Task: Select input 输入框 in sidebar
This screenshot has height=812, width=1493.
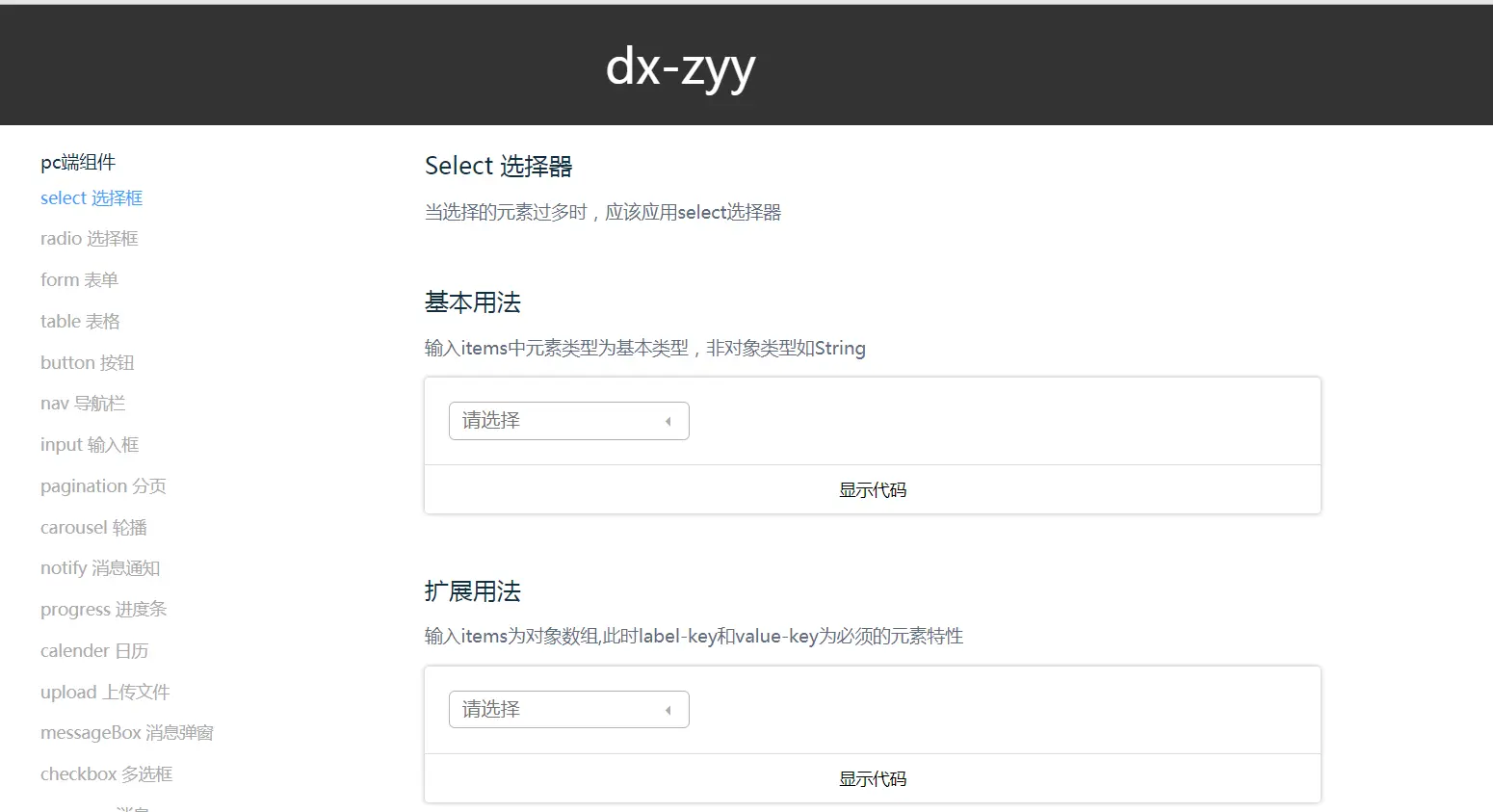Action: pyautogui.click(x=90, y=445)
